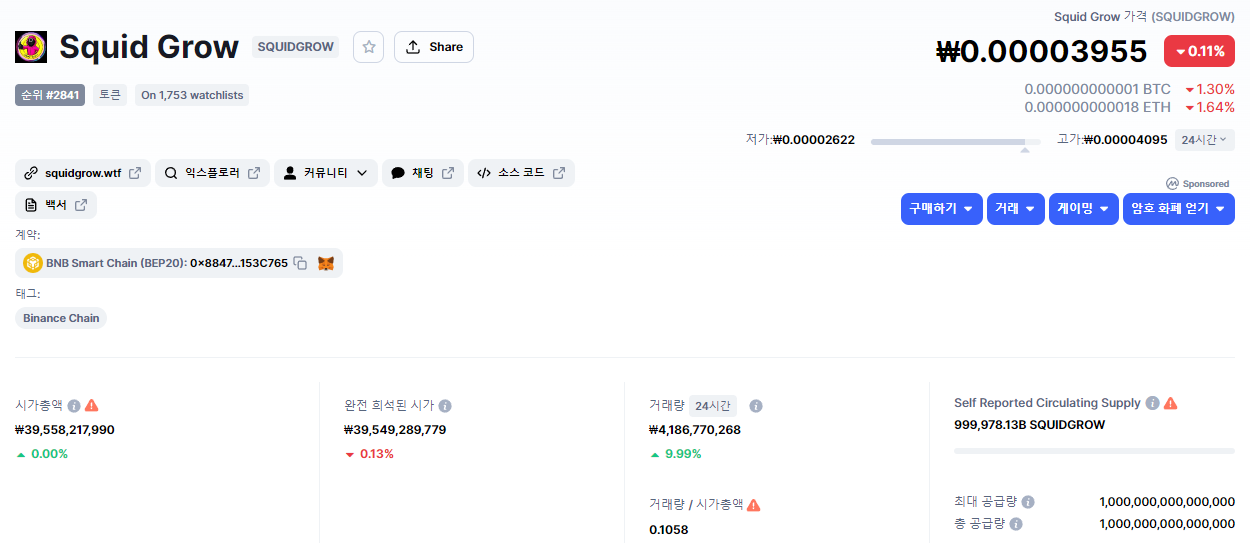
Task: Add token to MetaMask via fox icon
Action: pos(326,263)
